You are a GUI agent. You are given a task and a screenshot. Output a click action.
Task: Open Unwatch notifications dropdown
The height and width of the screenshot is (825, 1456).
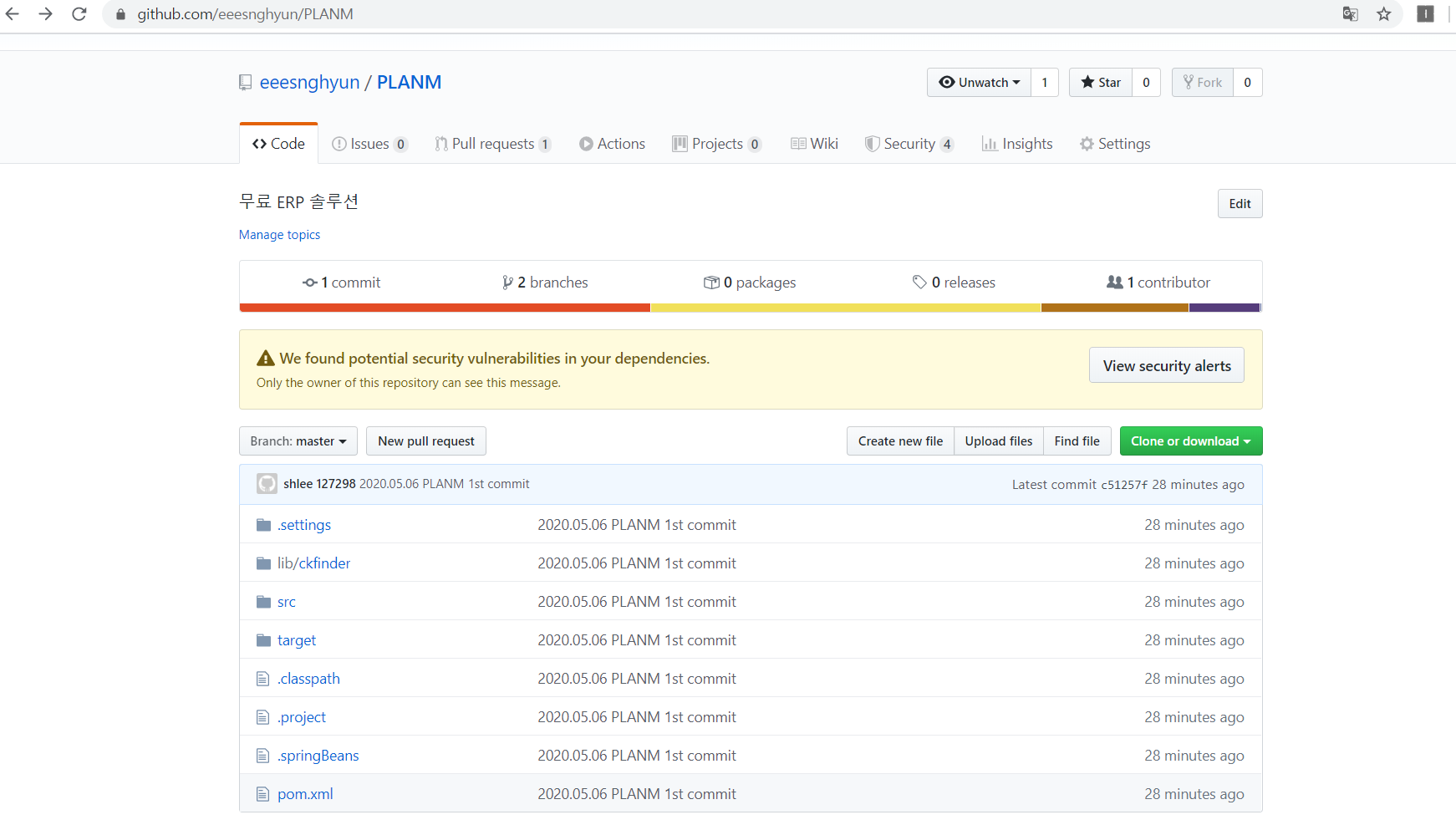coord(979,83)
